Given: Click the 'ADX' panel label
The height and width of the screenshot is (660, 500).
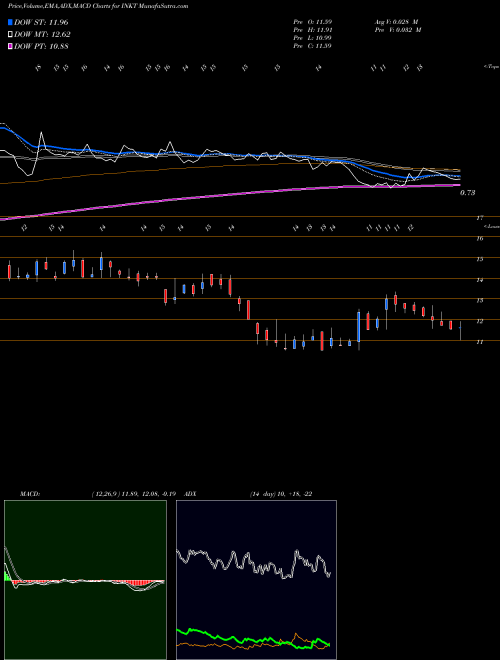Looking at the screenshot, I should pyautogui.click(x=191, y=494).
